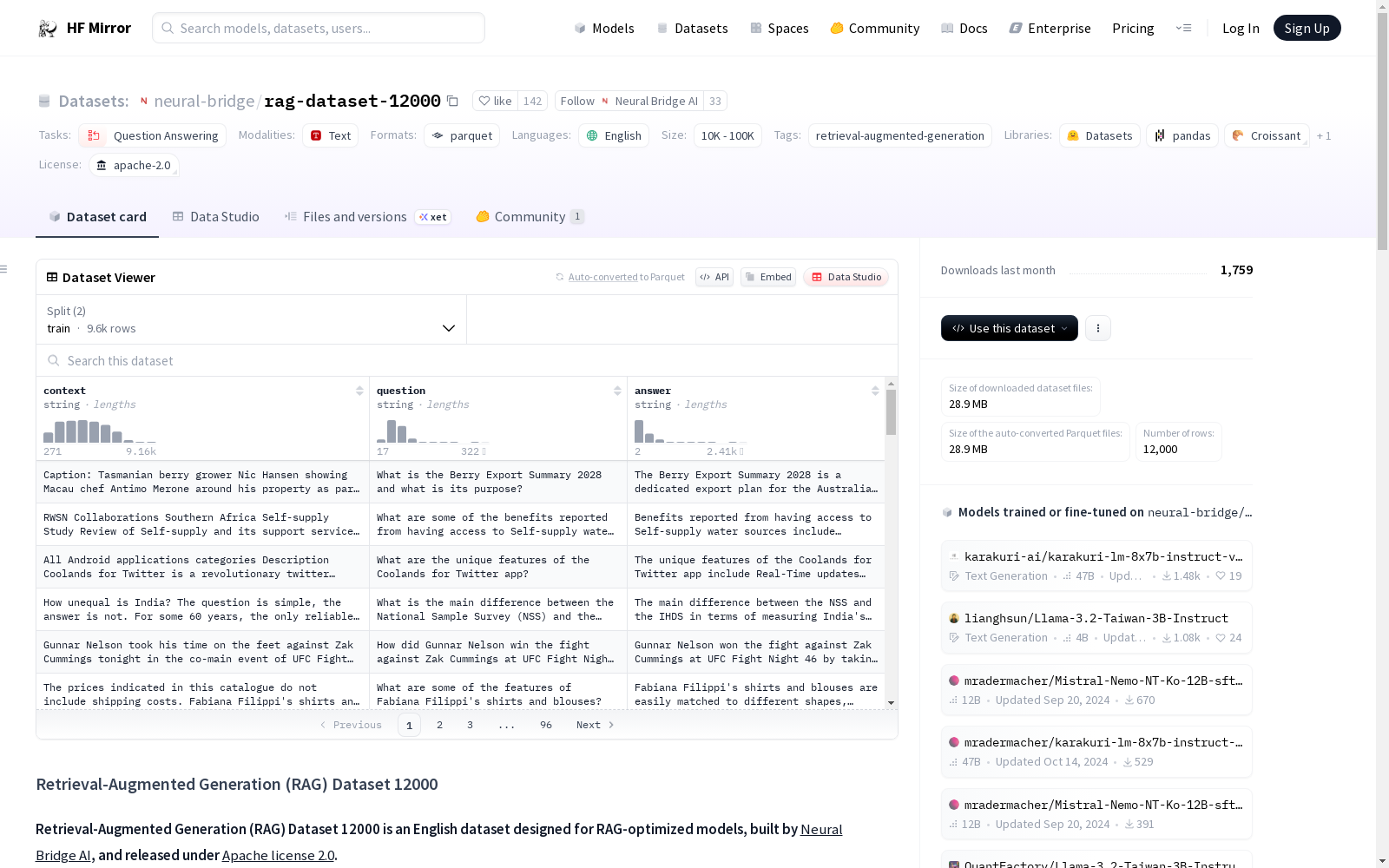
Task: Click the Text modality tag
Action: tap(331, 135)
